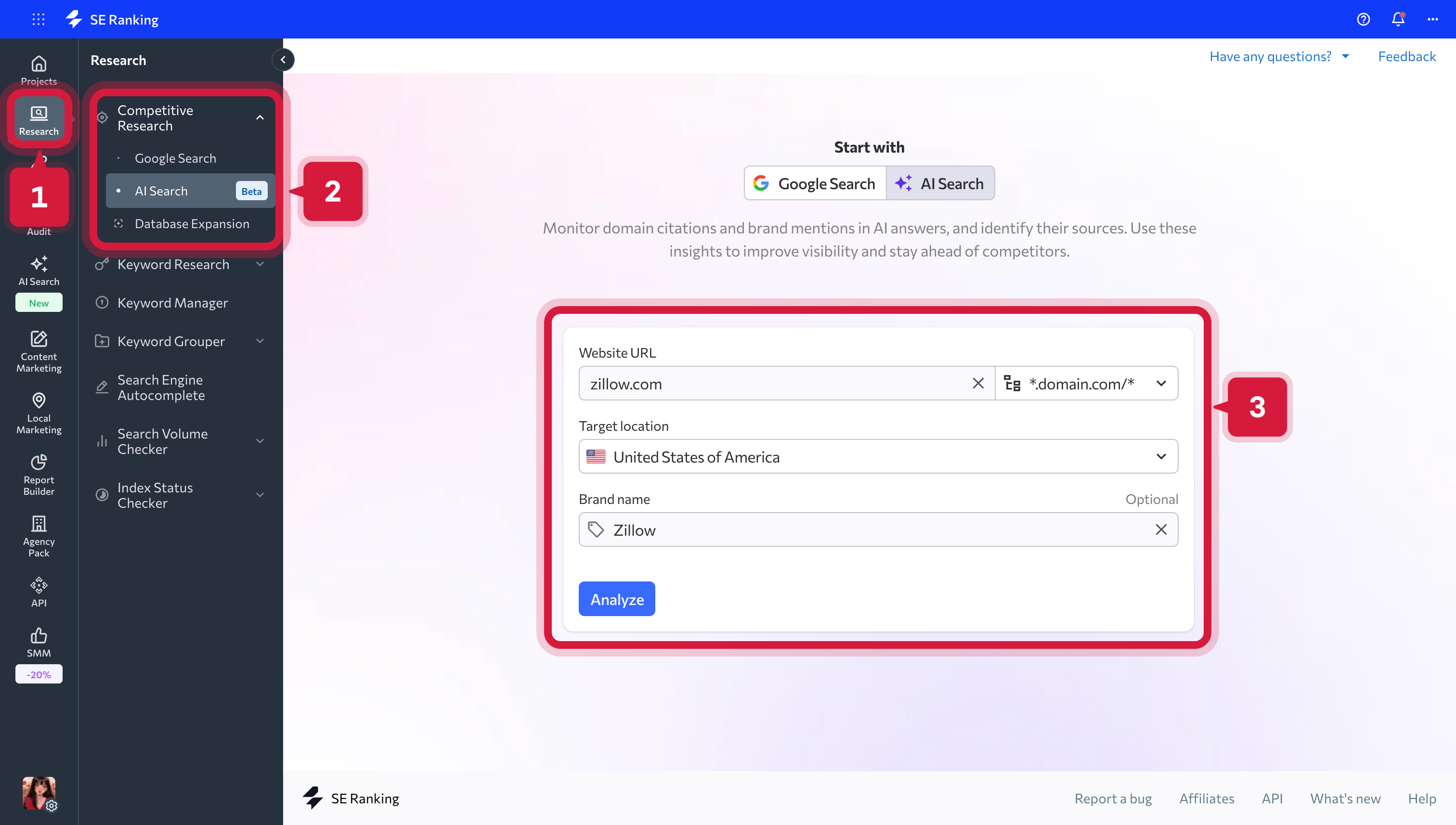Select AI Search Beta menu item

point(190,191)
